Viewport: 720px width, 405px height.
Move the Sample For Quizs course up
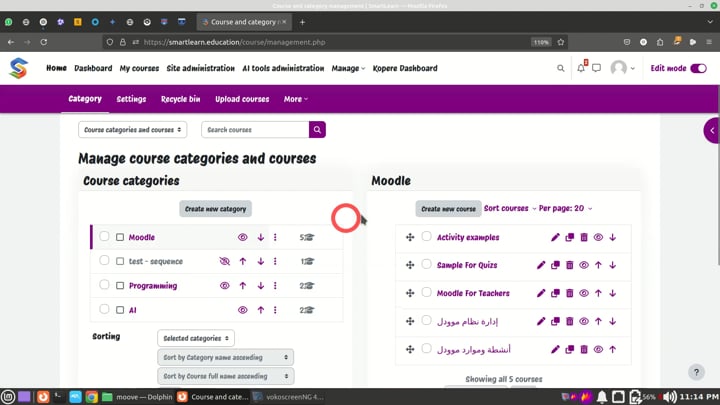[598, 265]
